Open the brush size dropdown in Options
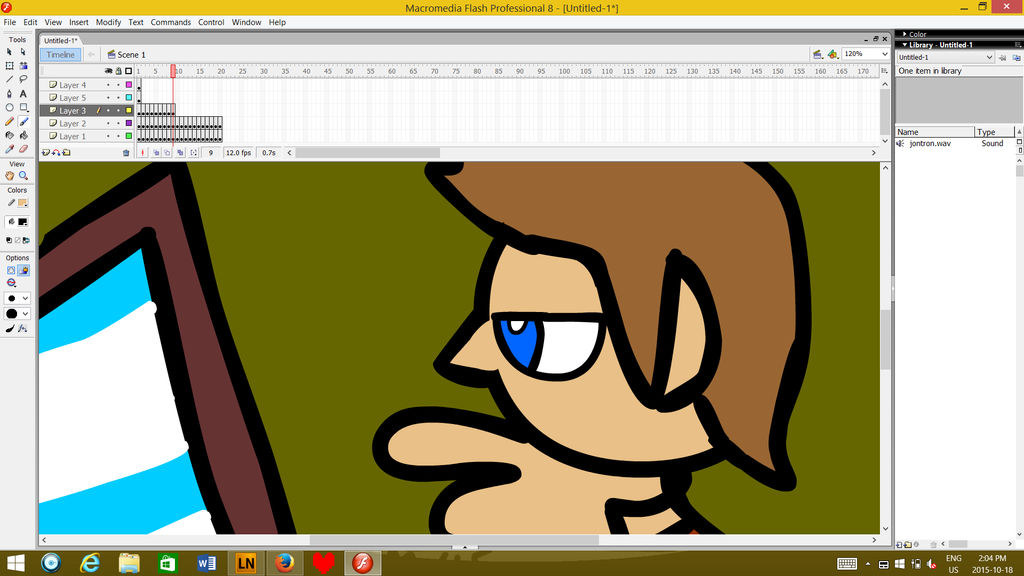This screenshot has width=1024, height=576. pyautogui.click(x=26, y=297)
